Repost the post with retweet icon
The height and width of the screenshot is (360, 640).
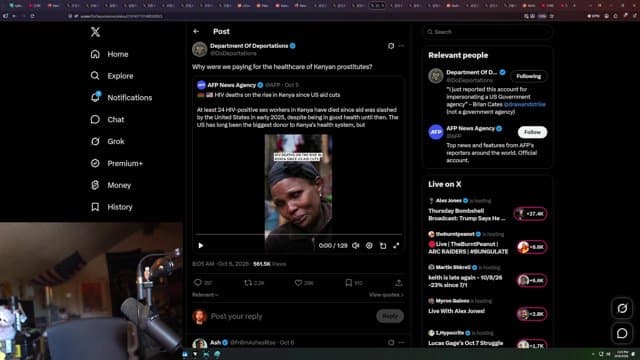[248, 282]
